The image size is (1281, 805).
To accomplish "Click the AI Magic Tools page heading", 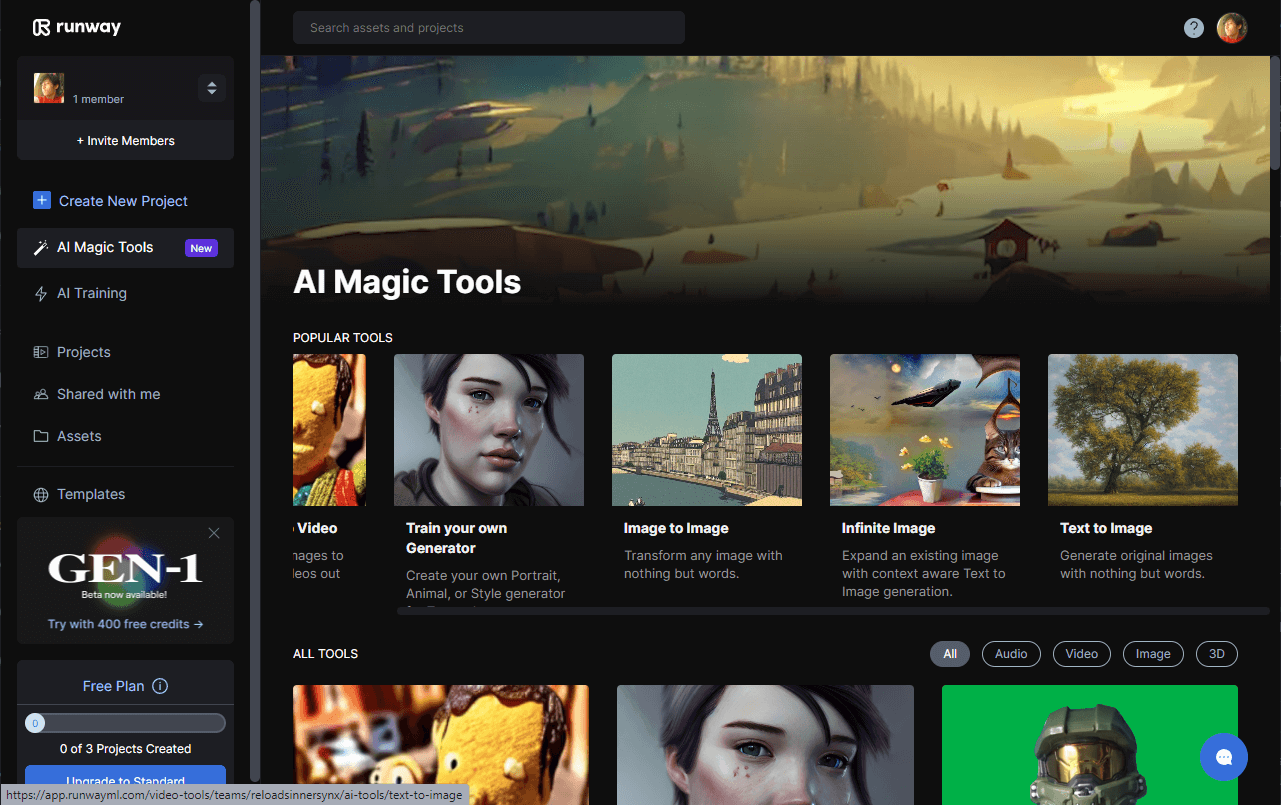I will click(x=407, y=282).
